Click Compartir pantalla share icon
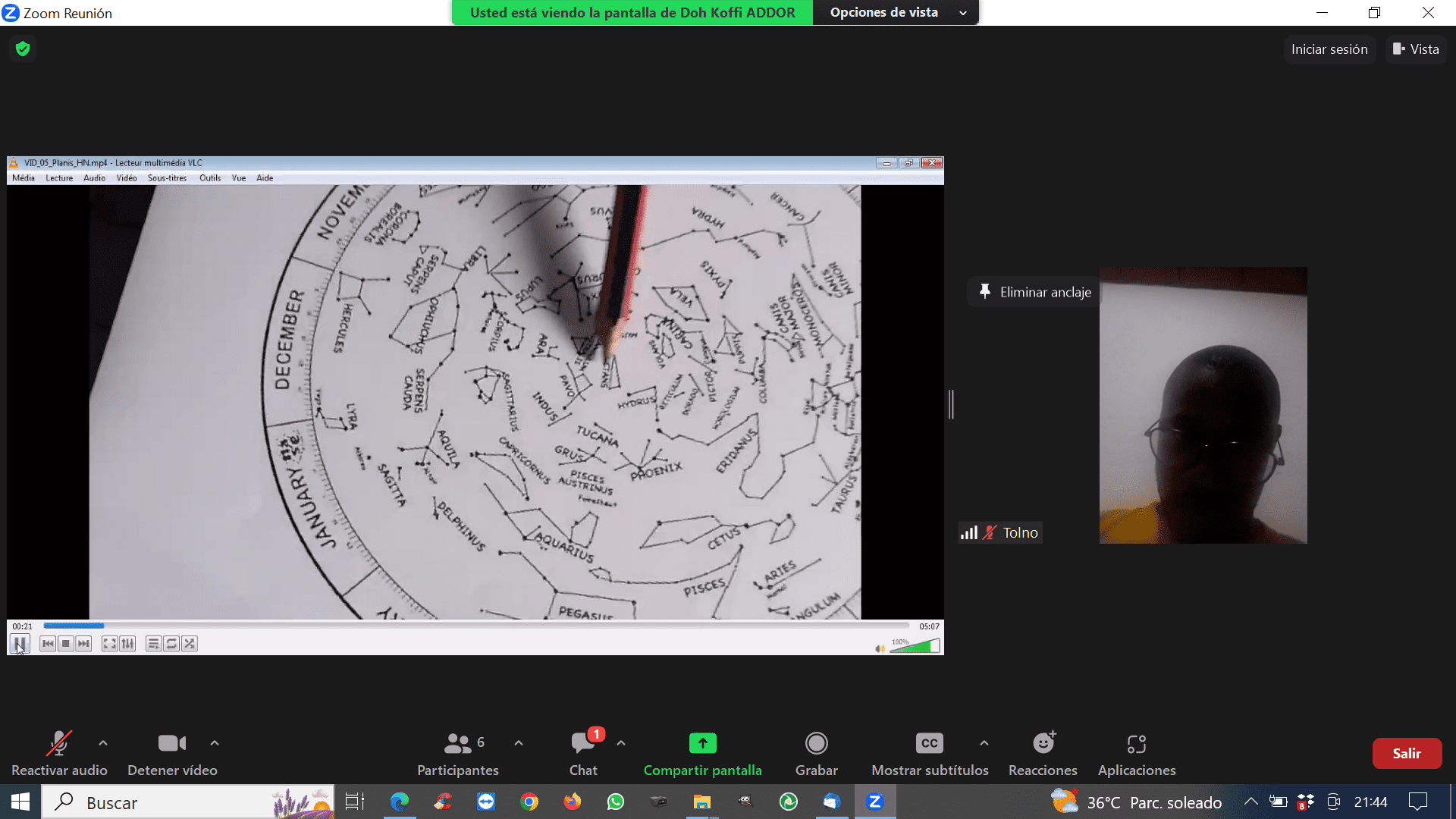Screen dimensions: 1456x819 point(703,743)
